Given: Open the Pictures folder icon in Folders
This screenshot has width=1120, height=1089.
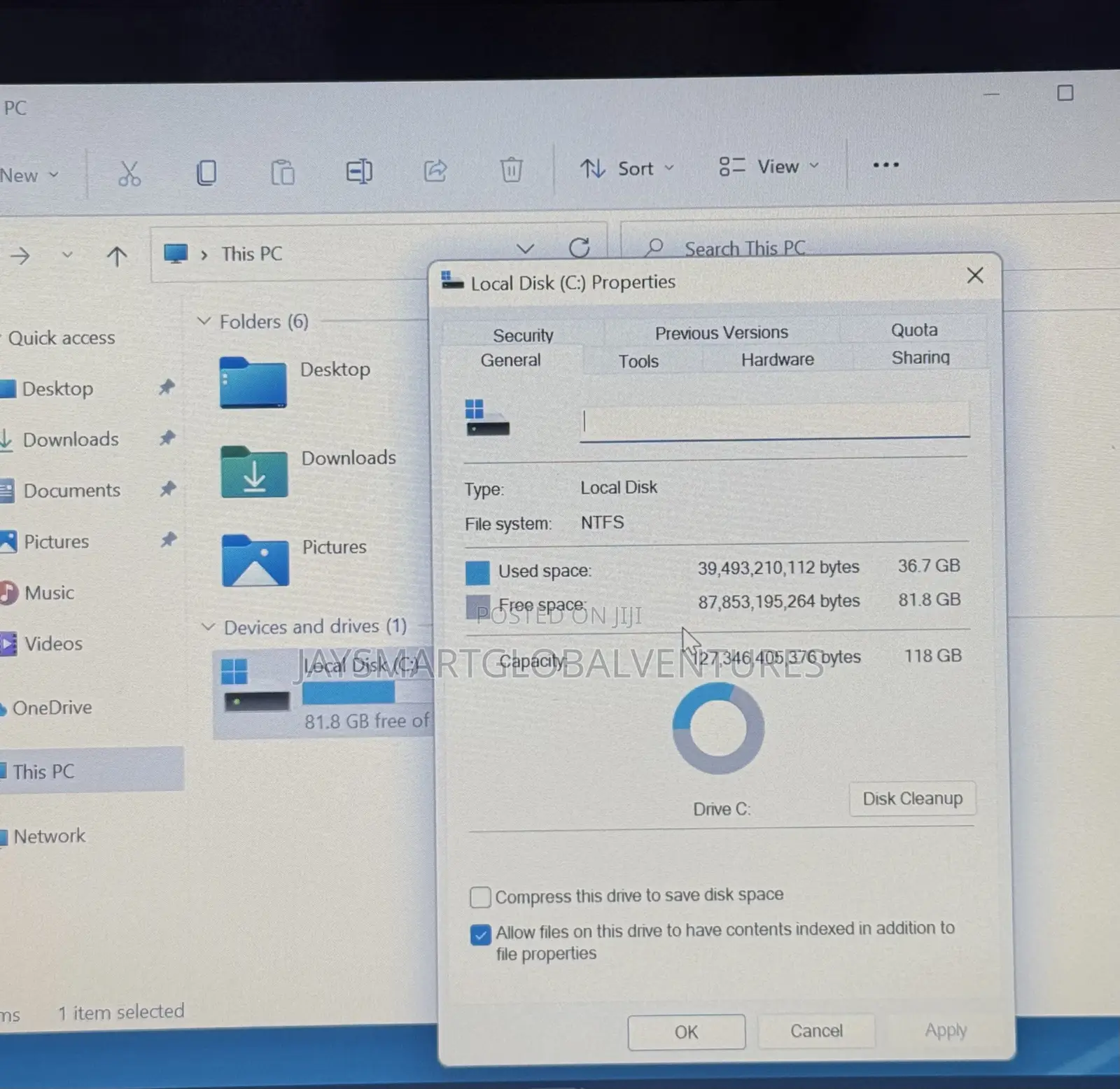Looking at the screenshot, I should 255,560.
